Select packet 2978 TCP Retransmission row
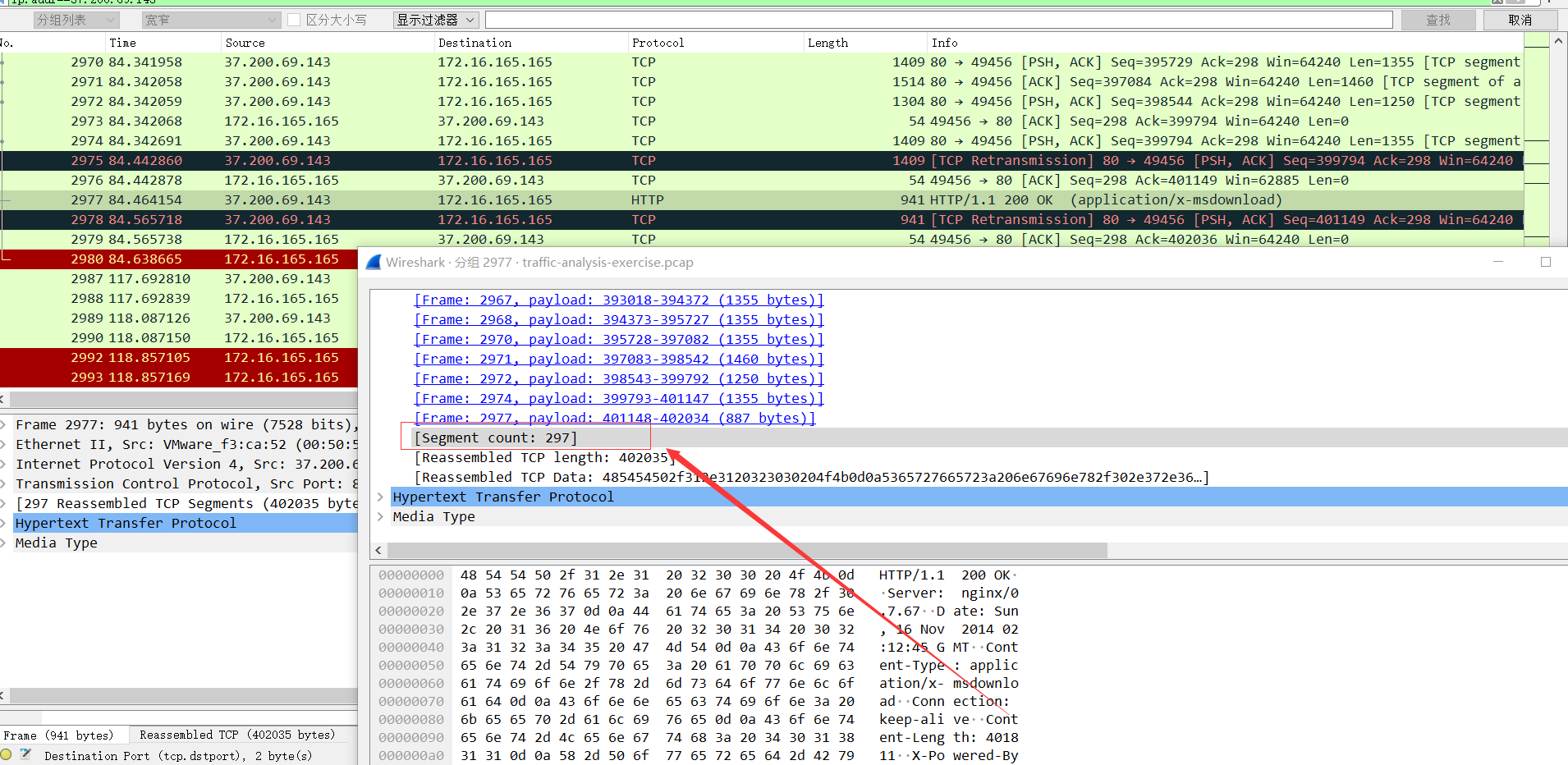The image size is (1568, 765). (x=762, y=219)
